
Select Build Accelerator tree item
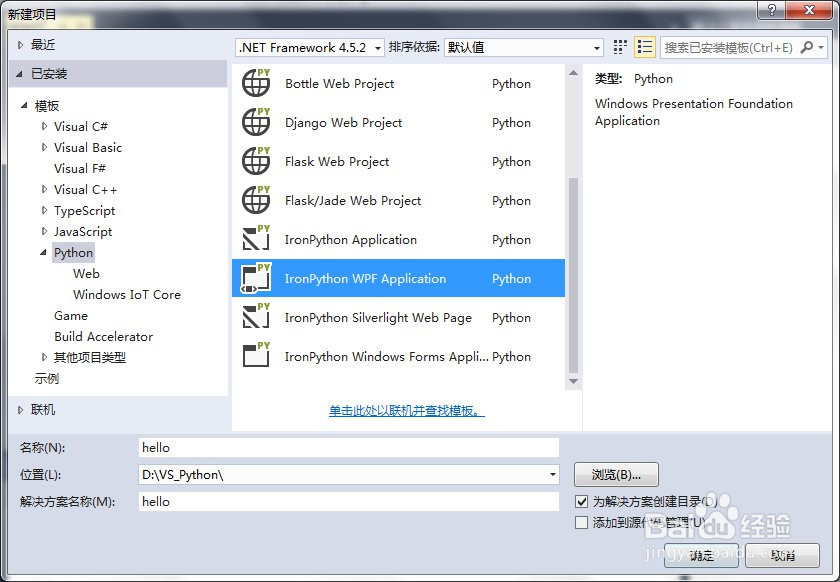[103, 337]
